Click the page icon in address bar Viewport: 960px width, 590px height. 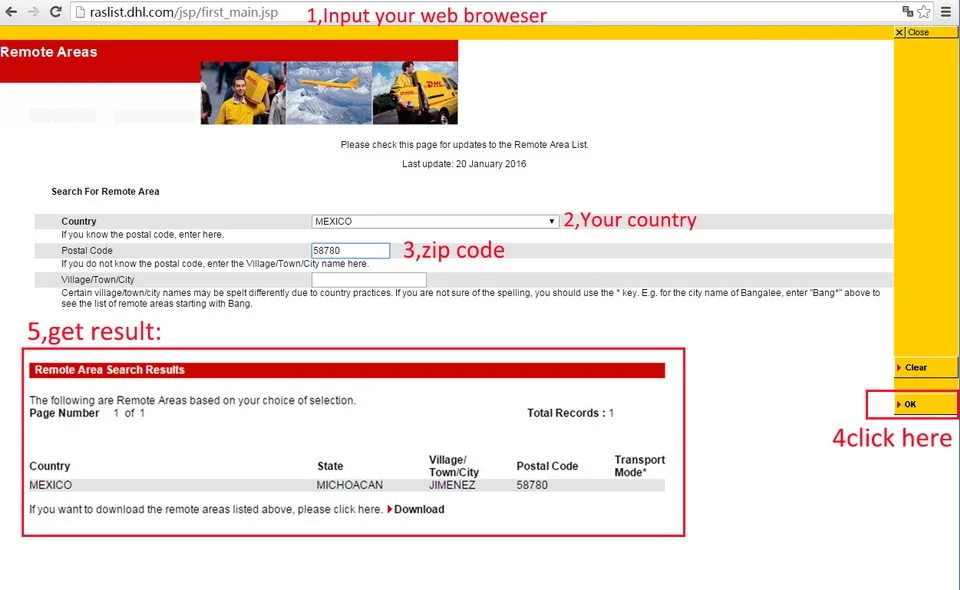(80, 12)
